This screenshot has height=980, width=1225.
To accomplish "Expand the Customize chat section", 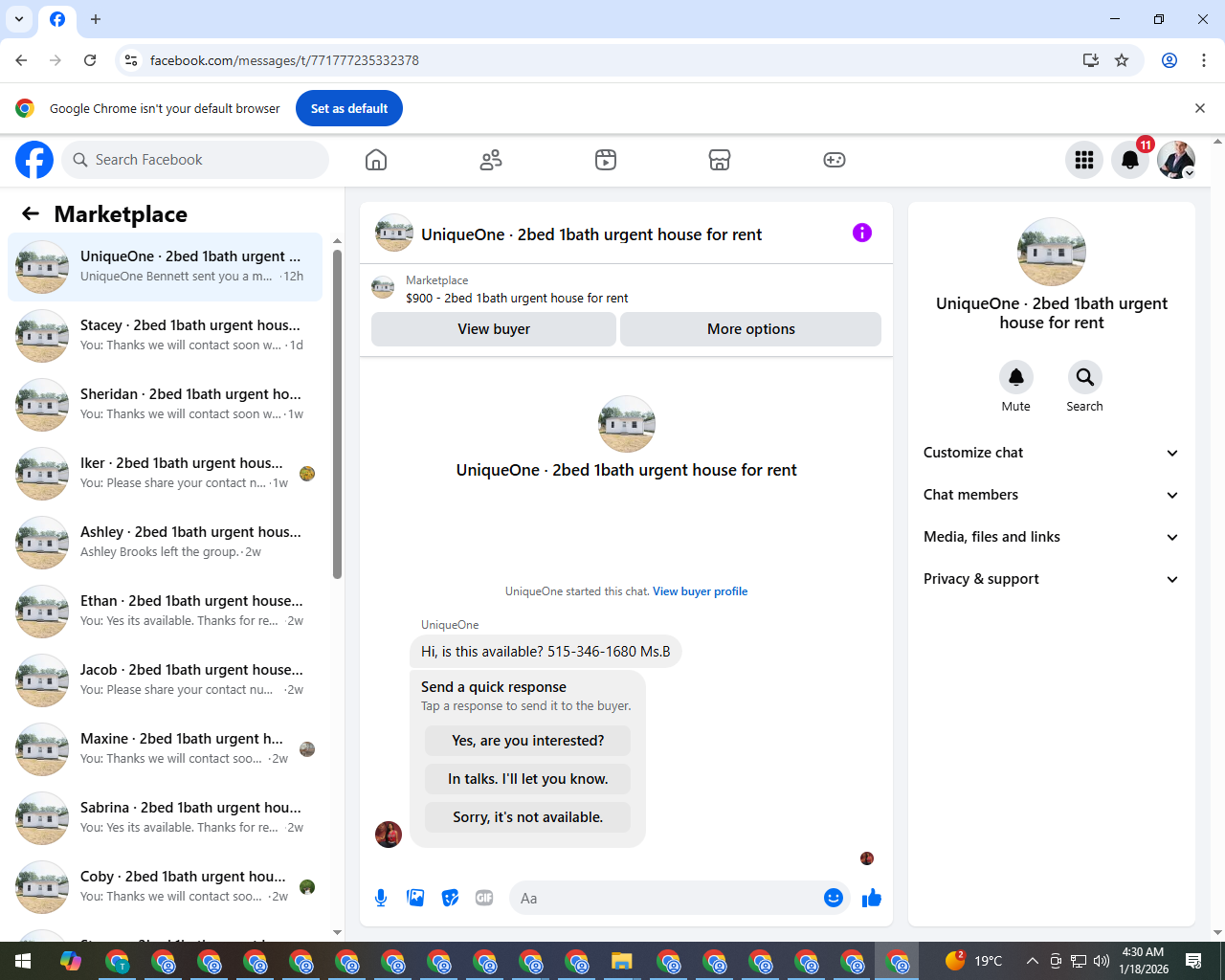I will [1052, 453].
